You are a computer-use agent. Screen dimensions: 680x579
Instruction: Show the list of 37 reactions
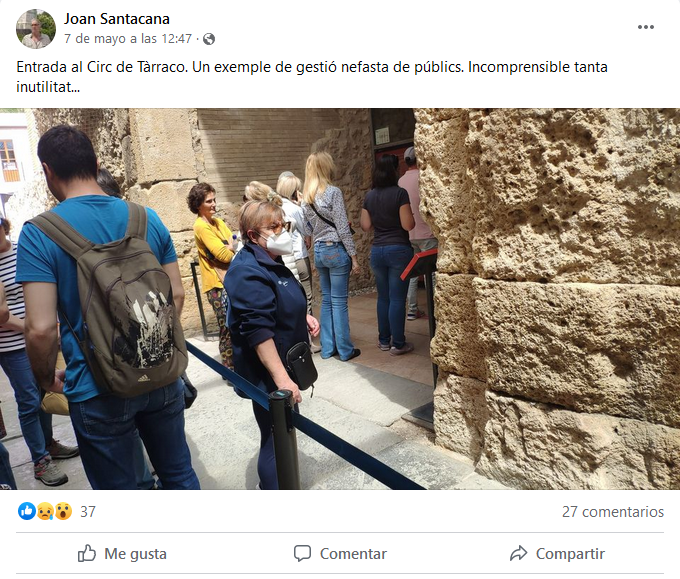[88, 512]
